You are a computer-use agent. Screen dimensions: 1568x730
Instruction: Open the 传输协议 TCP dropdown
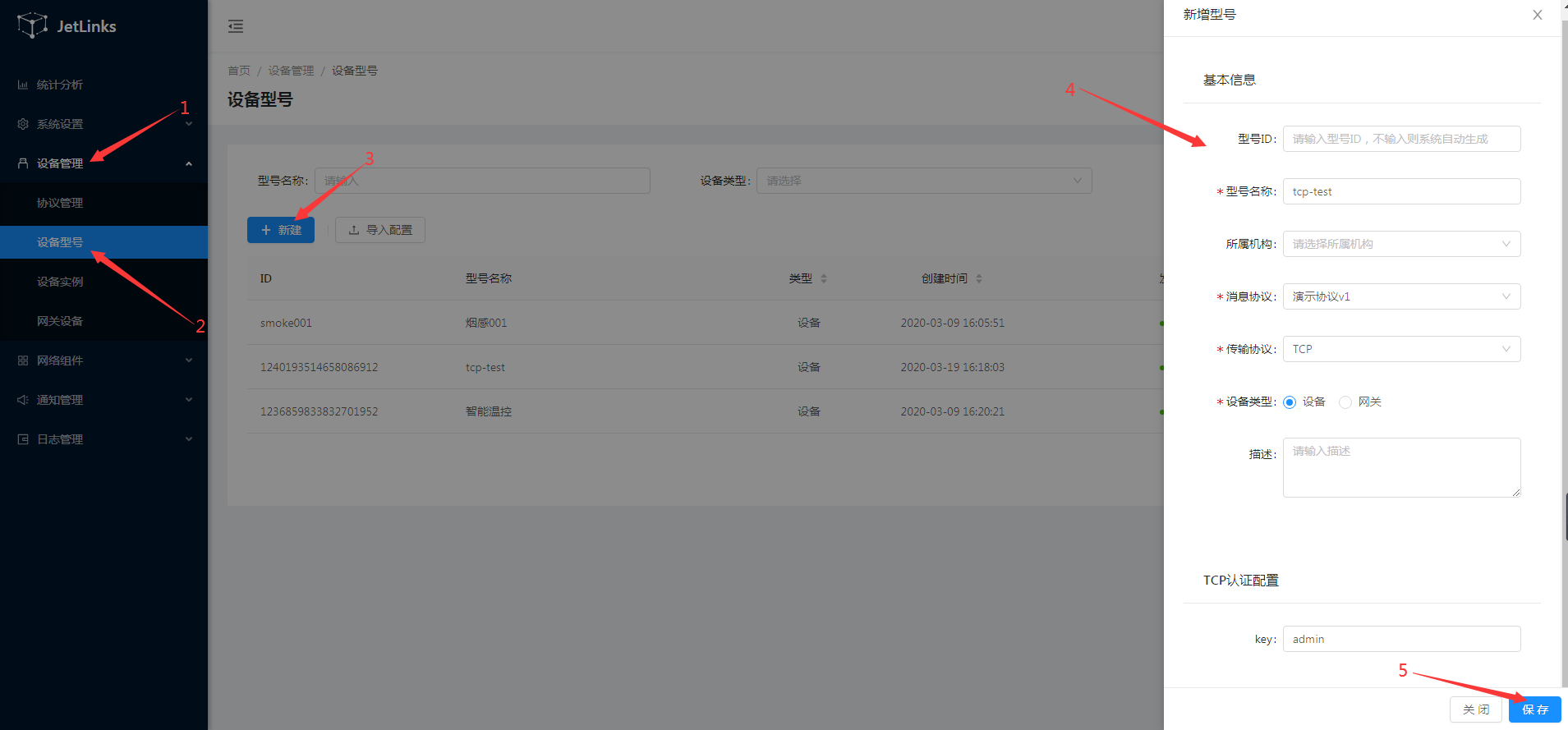coord(1401,349)
